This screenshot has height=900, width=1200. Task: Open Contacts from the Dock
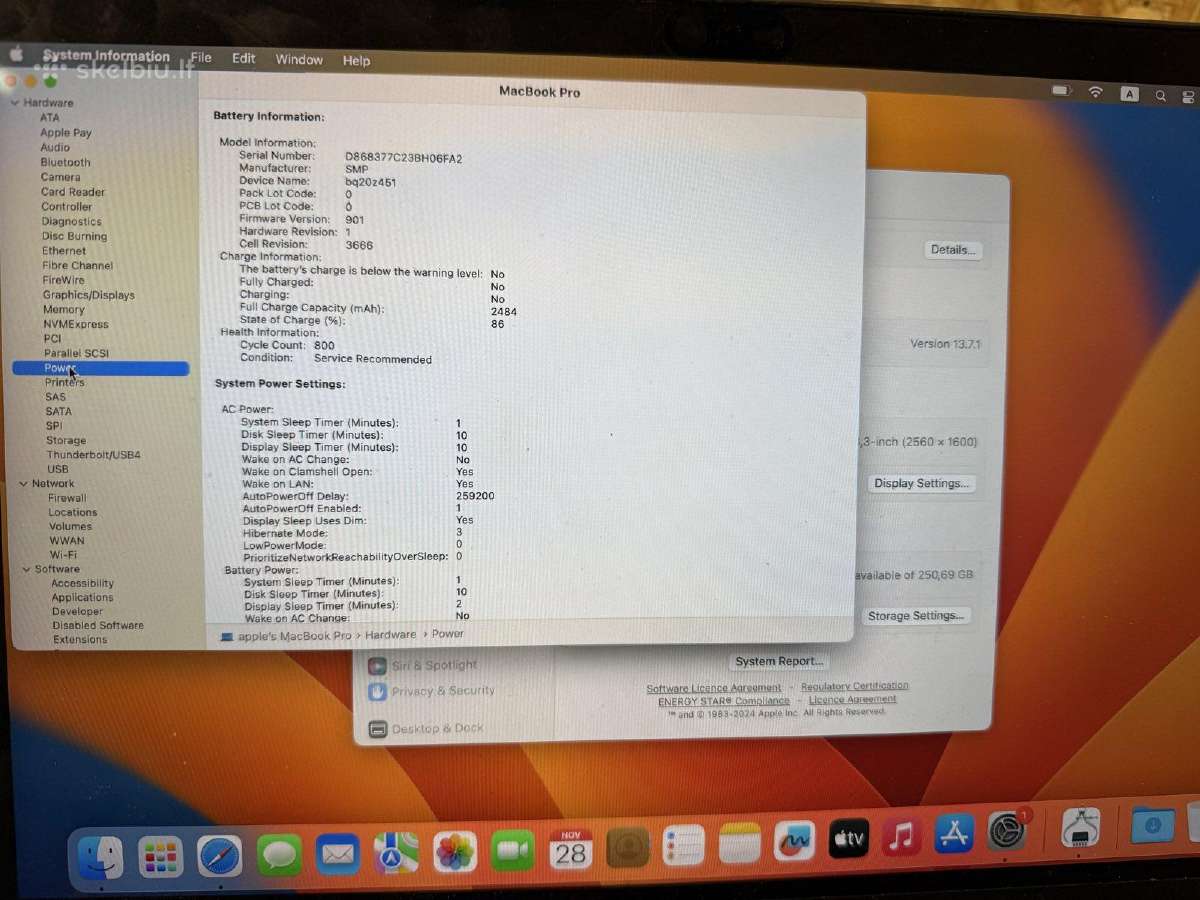628,847
